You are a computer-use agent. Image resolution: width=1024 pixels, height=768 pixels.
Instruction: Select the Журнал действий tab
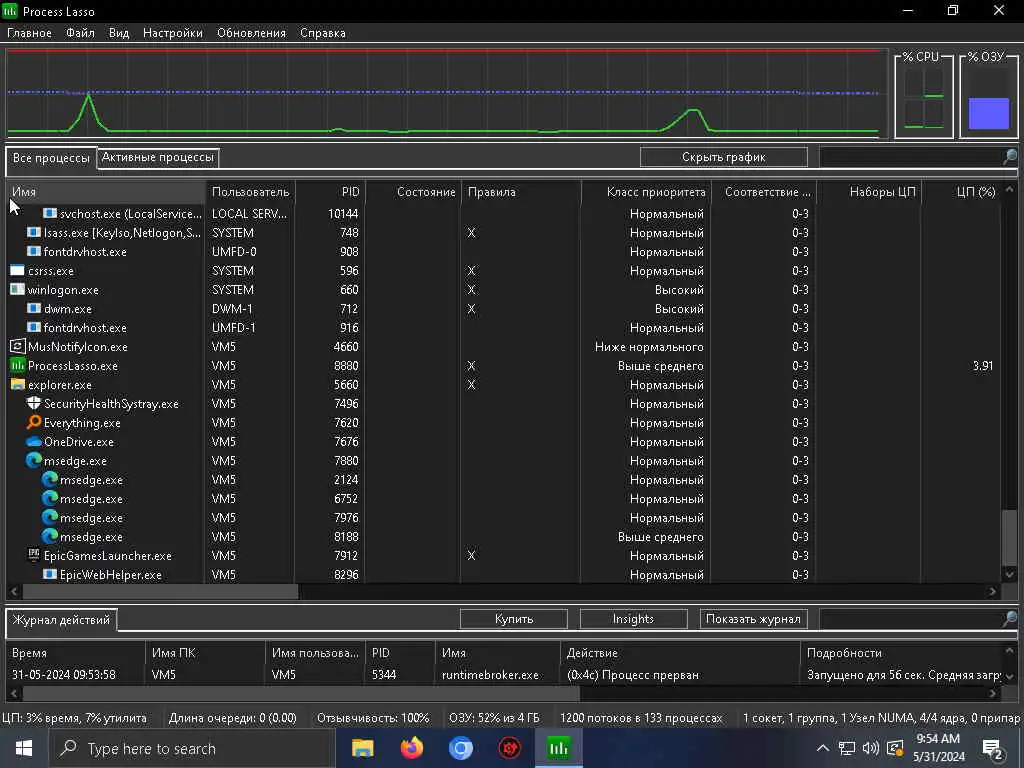(x=61, y=620)
